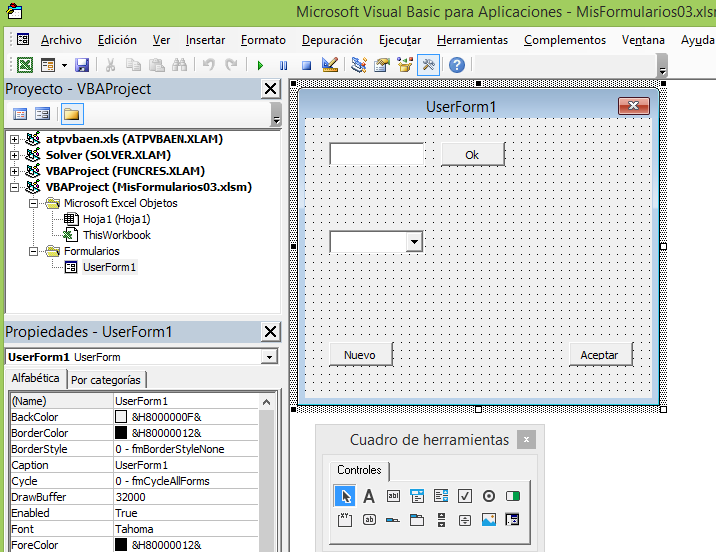Click the Nuevo button on UserForm1
Image resolution: width=716 pixels, height=552 pixels.
click(361, 355)
